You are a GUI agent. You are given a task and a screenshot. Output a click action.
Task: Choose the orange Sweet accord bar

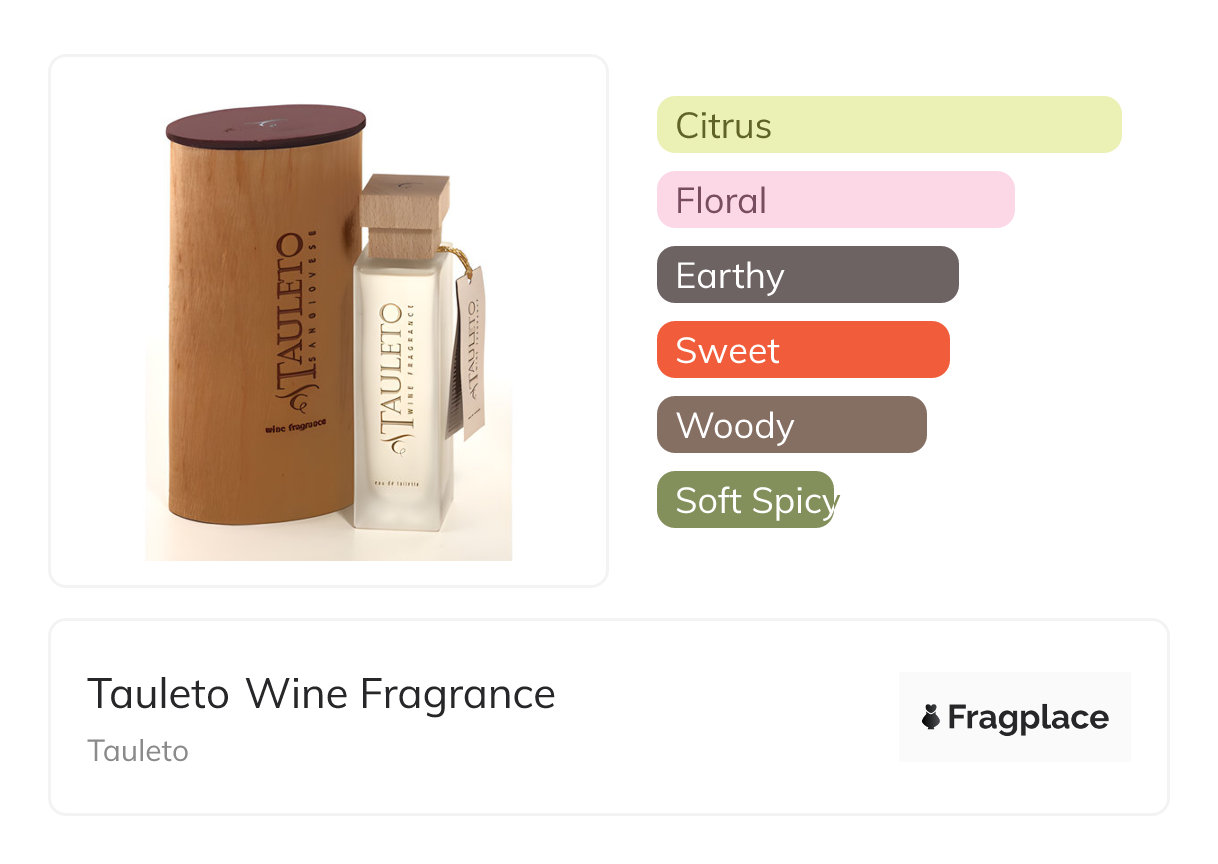tap(802, 350)
